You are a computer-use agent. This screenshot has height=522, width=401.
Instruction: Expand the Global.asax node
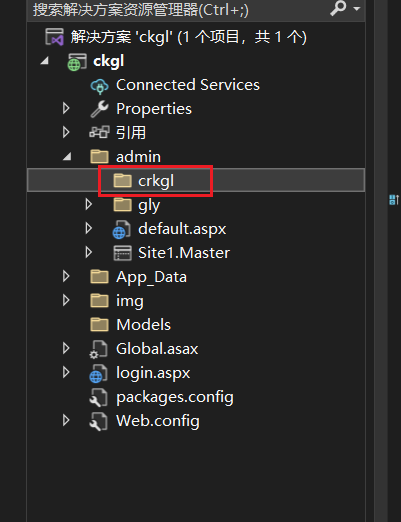point(66,348)
